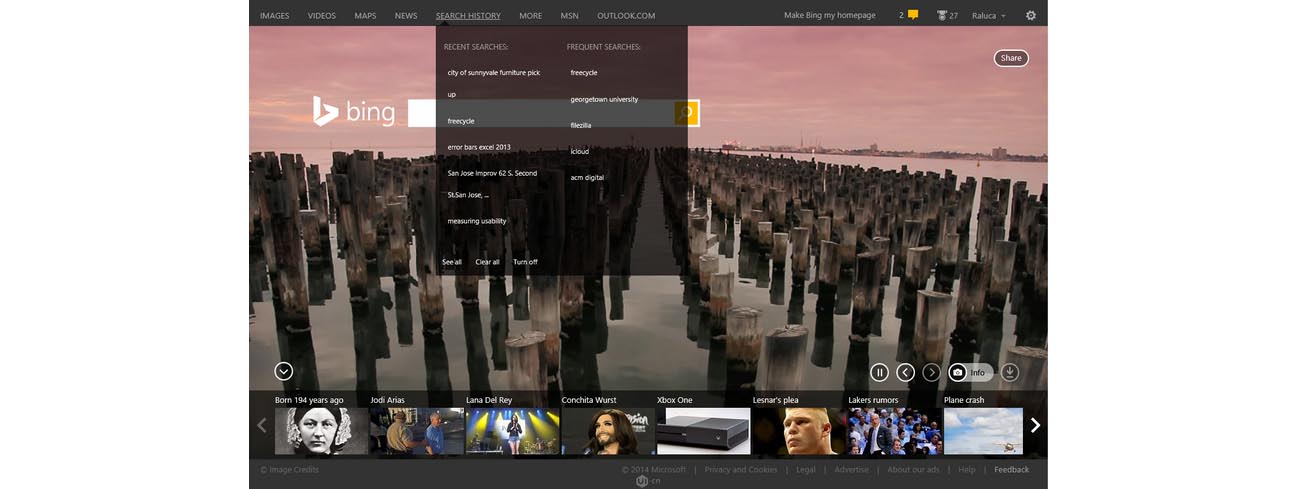Click the camera Info button
The width and height of the screenshot is (1301, 489).
970,372
